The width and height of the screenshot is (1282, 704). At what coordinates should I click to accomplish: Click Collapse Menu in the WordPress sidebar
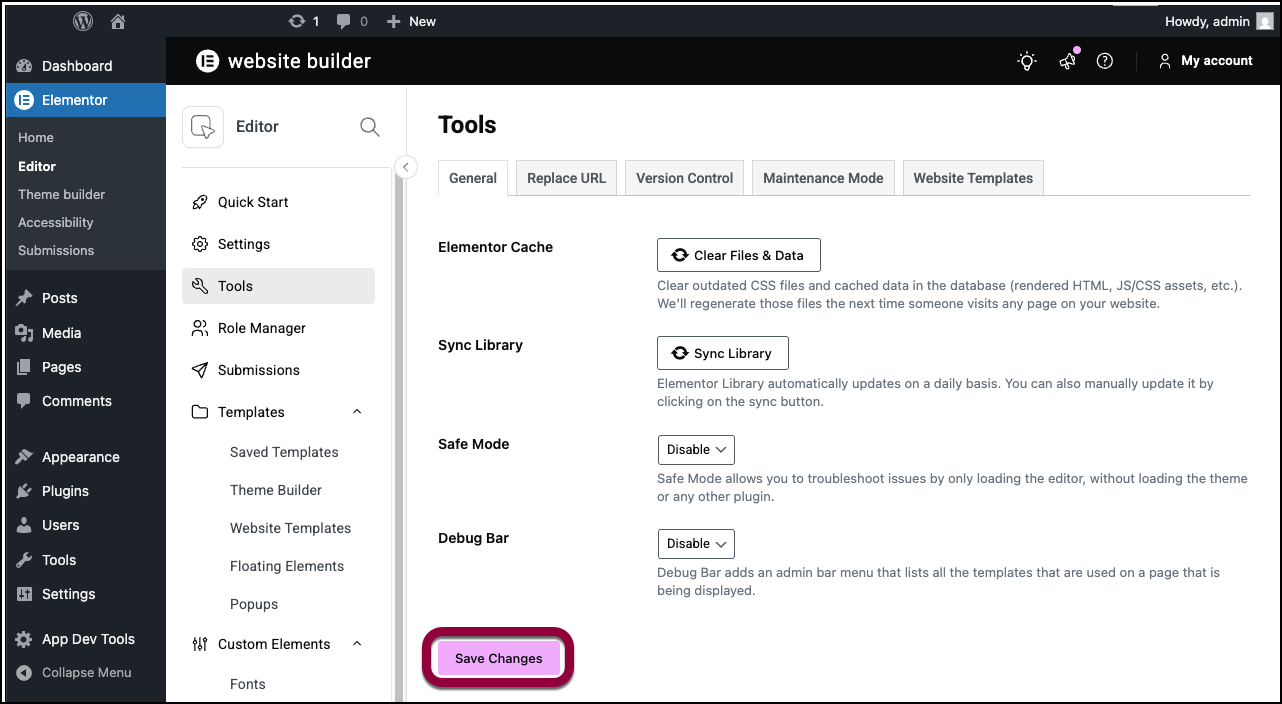pos(86,672)
